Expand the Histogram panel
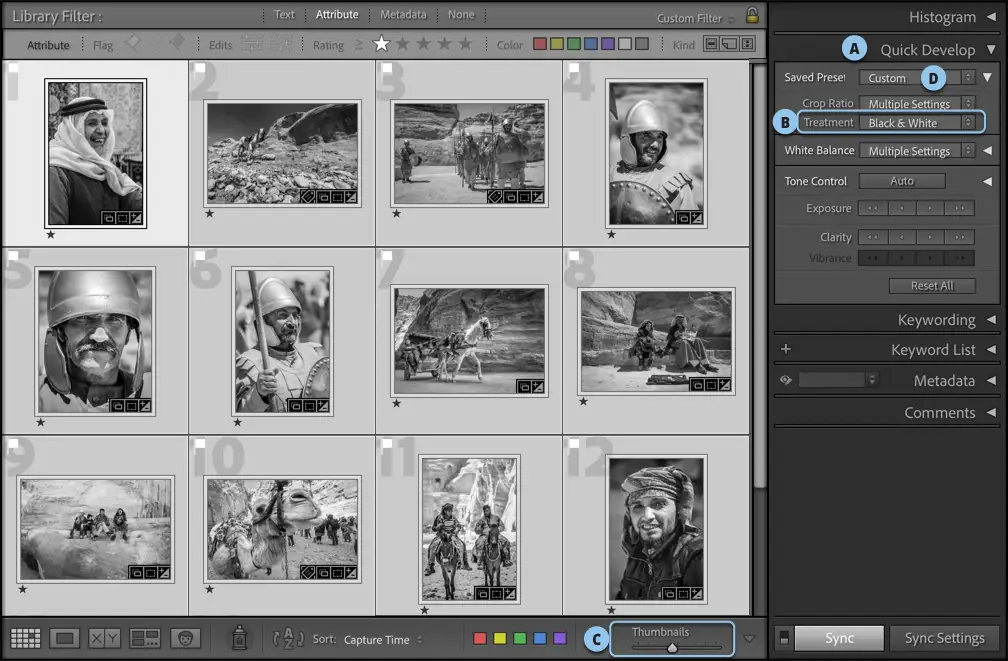This screenshot has width=1008, height=661. (941, 17)
